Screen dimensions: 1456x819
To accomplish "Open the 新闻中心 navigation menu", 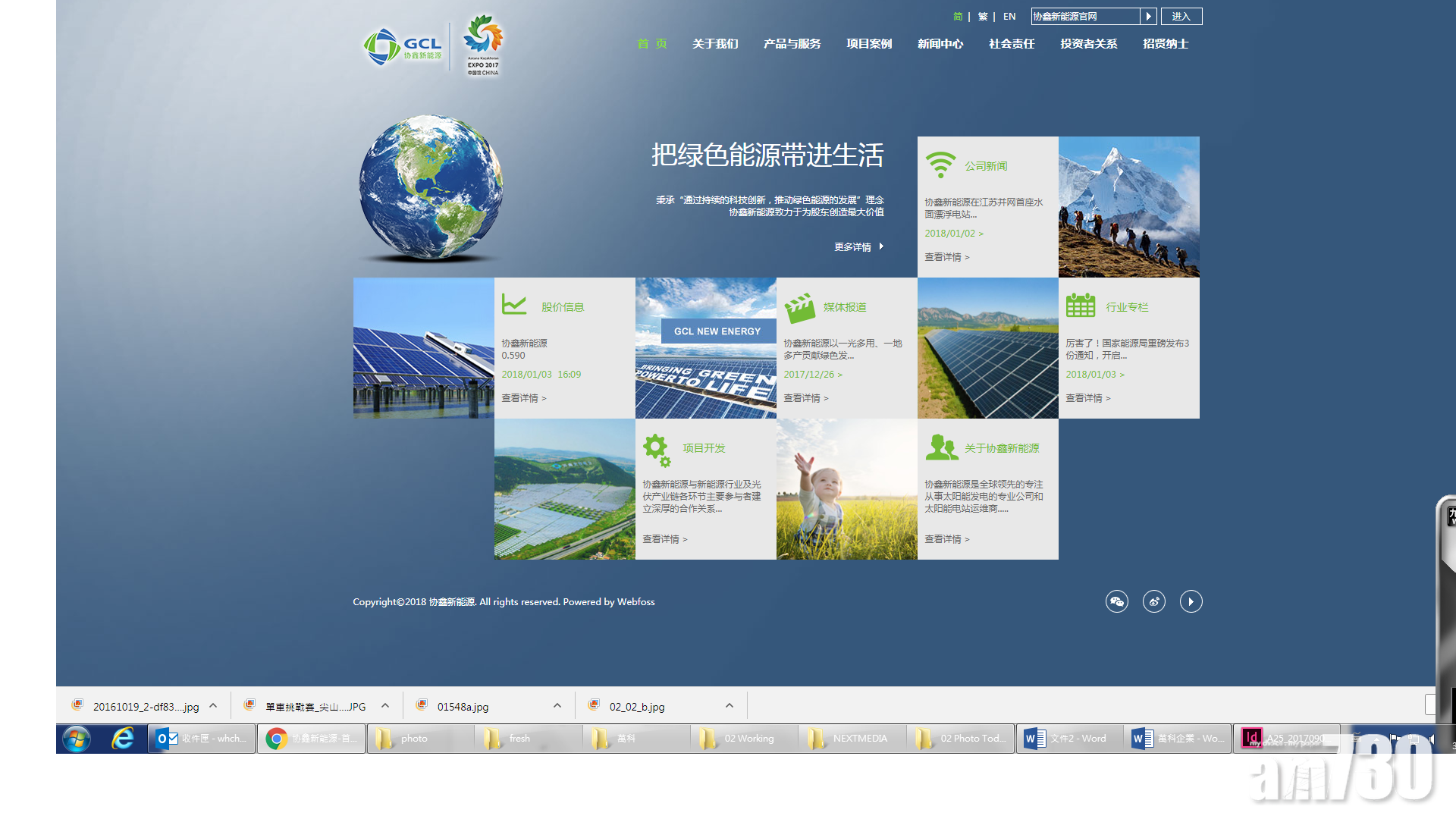I will coord(940,44).
